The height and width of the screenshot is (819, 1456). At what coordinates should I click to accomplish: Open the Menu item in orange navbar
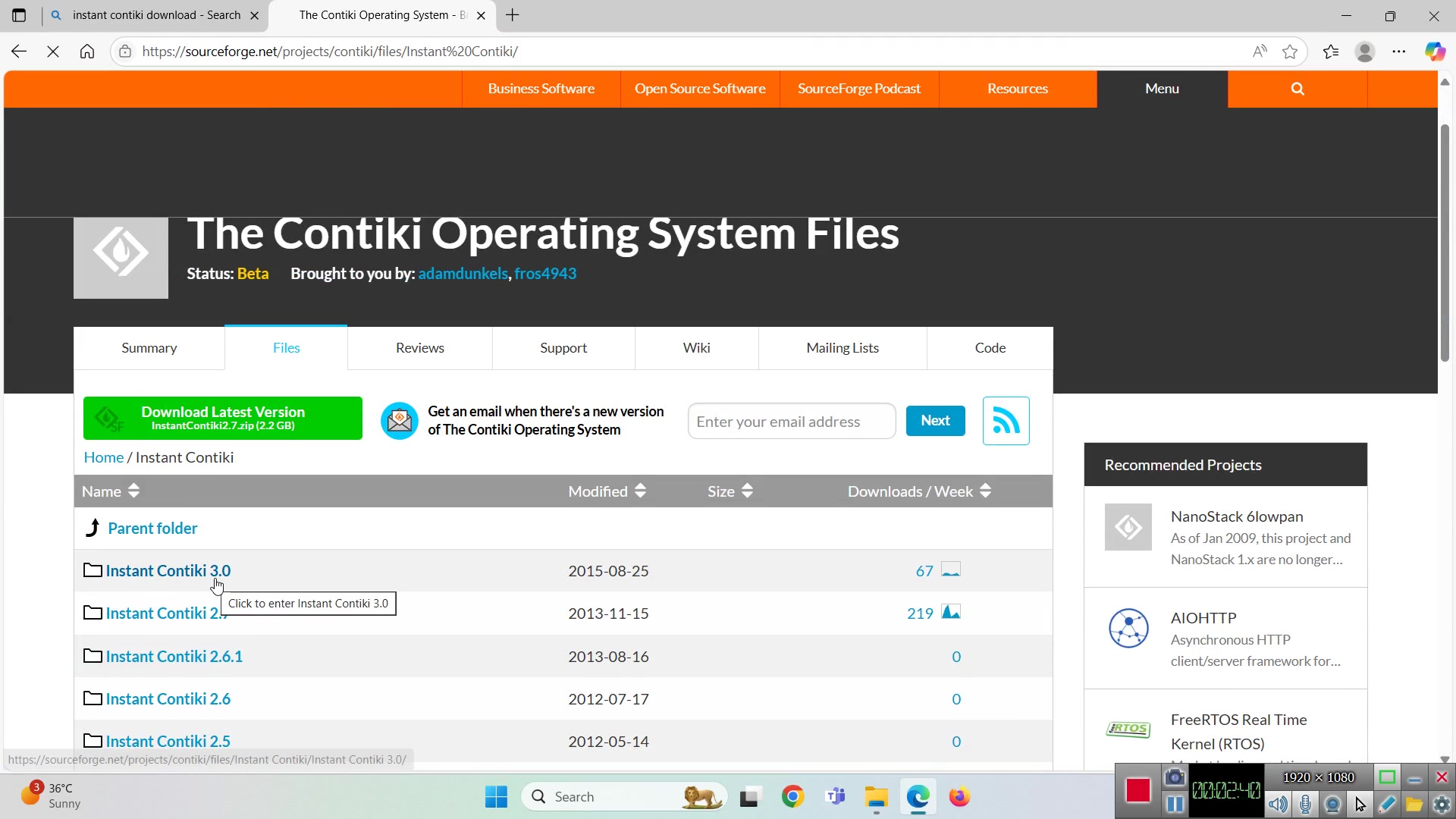click(1161, 89)
